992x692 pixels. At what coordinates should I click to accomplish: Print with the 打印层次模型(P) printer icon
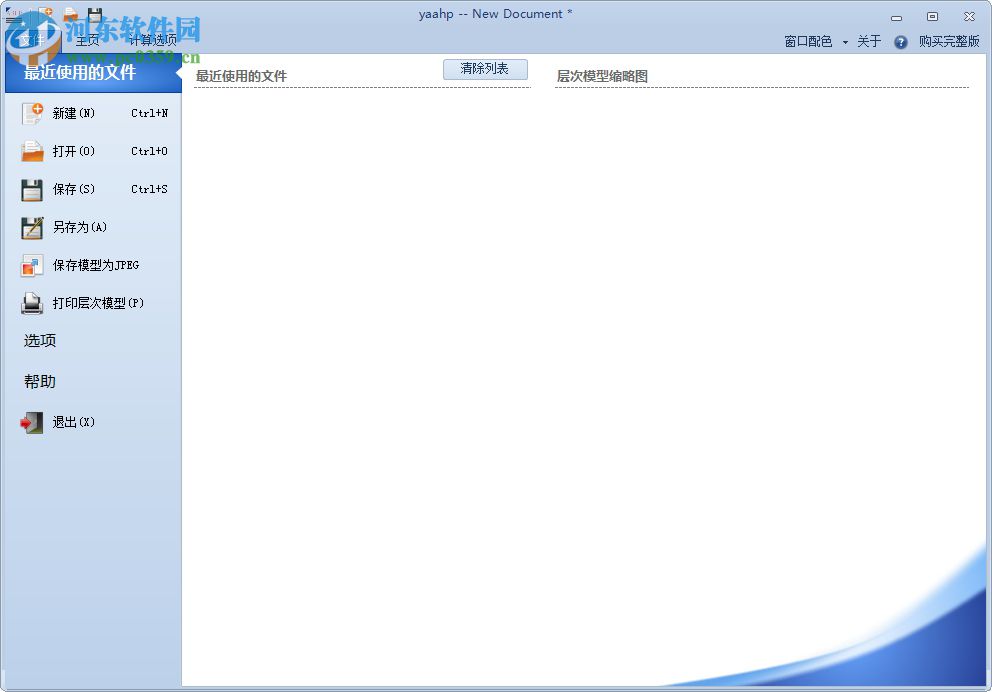31,303
